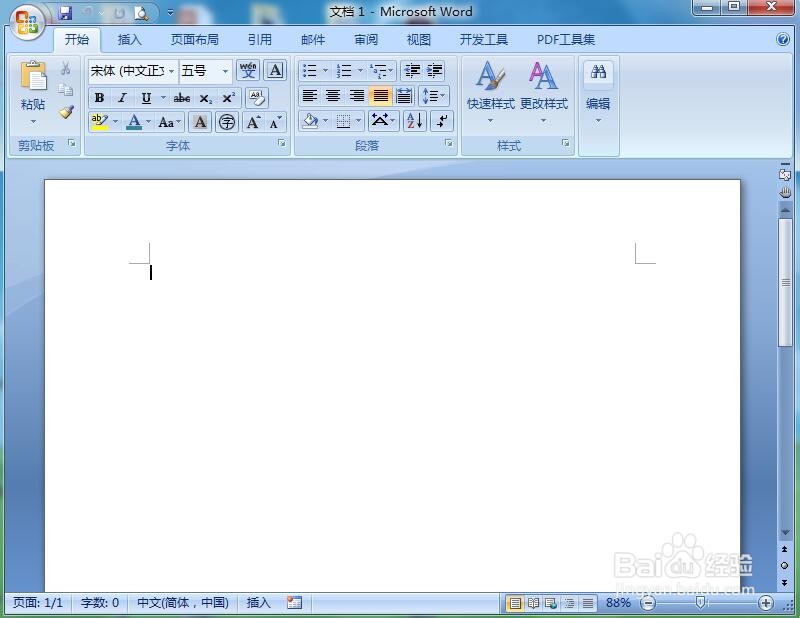Open the Office button menu
The width and height of the screenshot is (800, 618).
27,23
